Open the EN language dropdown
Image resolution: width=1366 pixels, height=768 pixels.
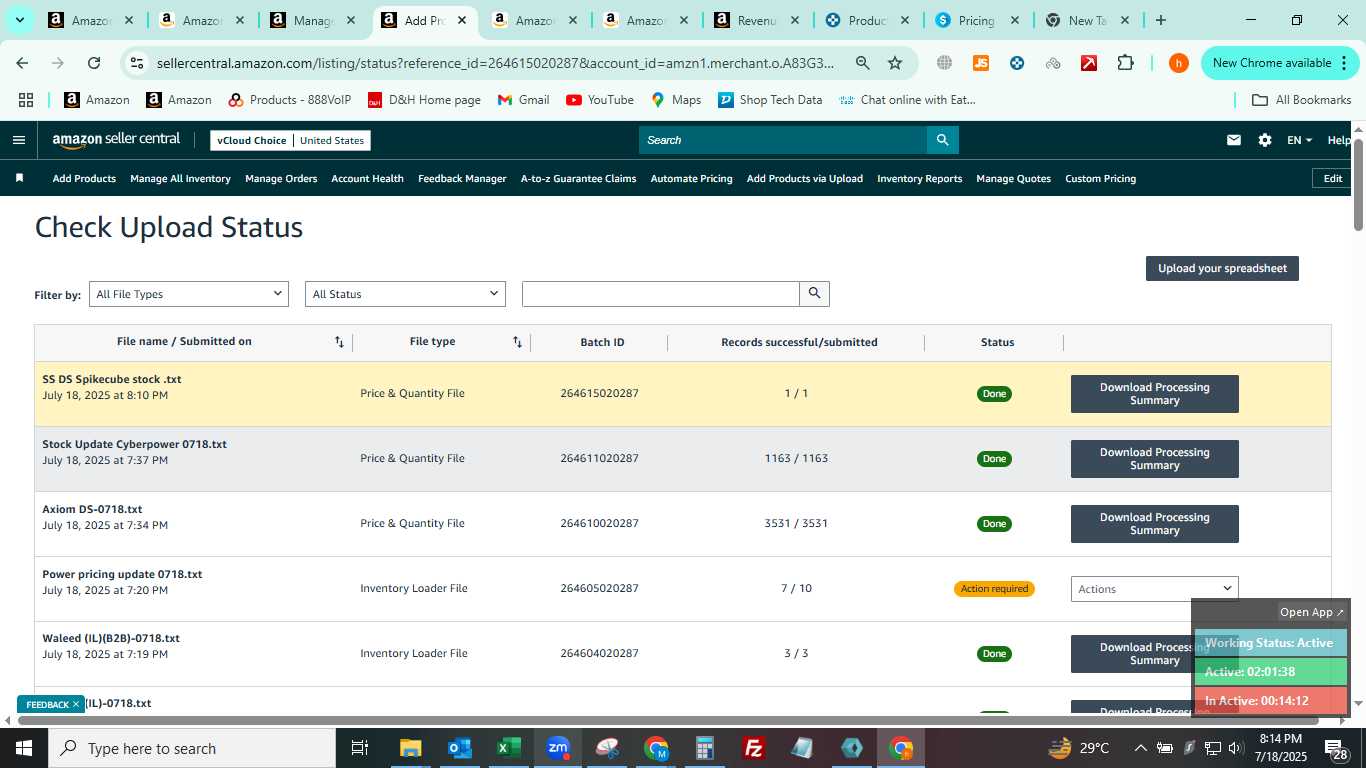1299,140
